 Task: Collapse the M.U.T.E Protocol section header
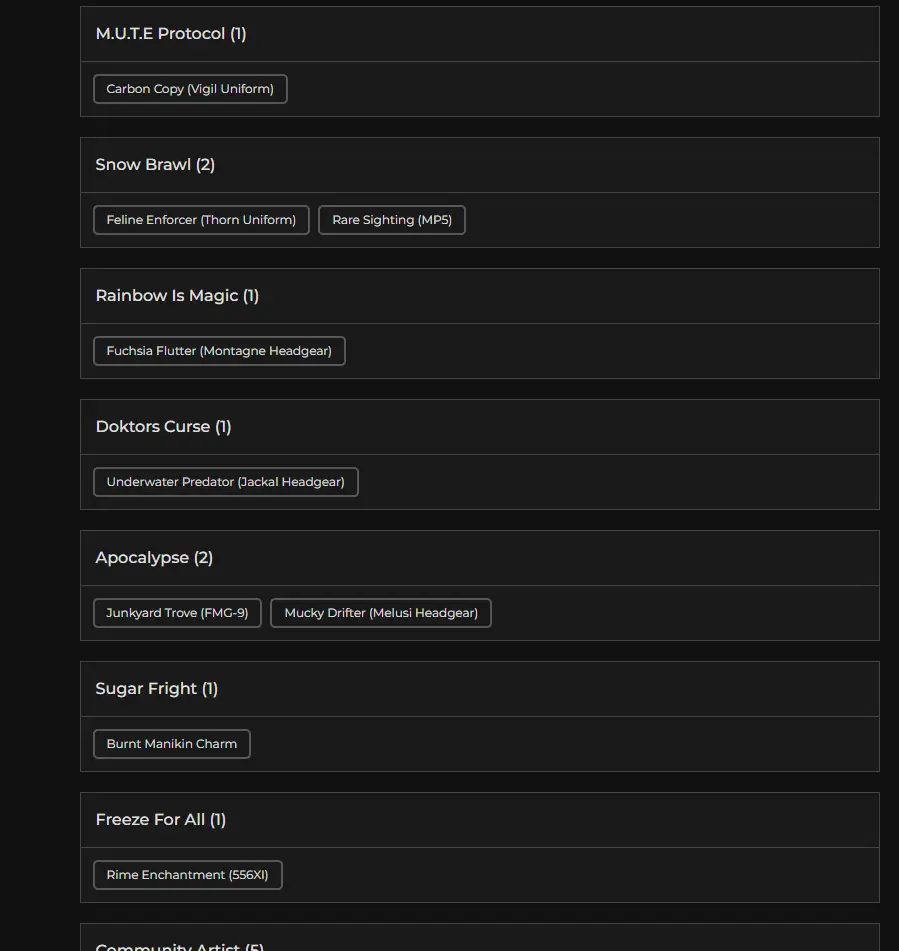click(160, 34)
